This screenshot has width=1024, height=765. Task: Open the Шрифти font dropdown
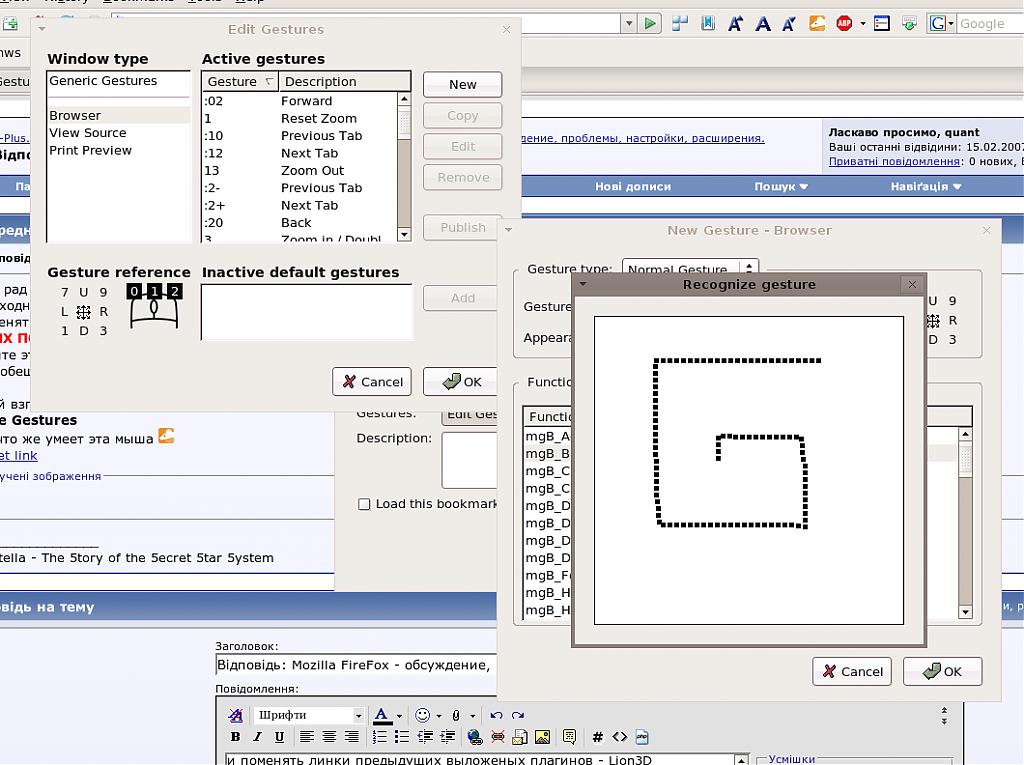(309, 715)
